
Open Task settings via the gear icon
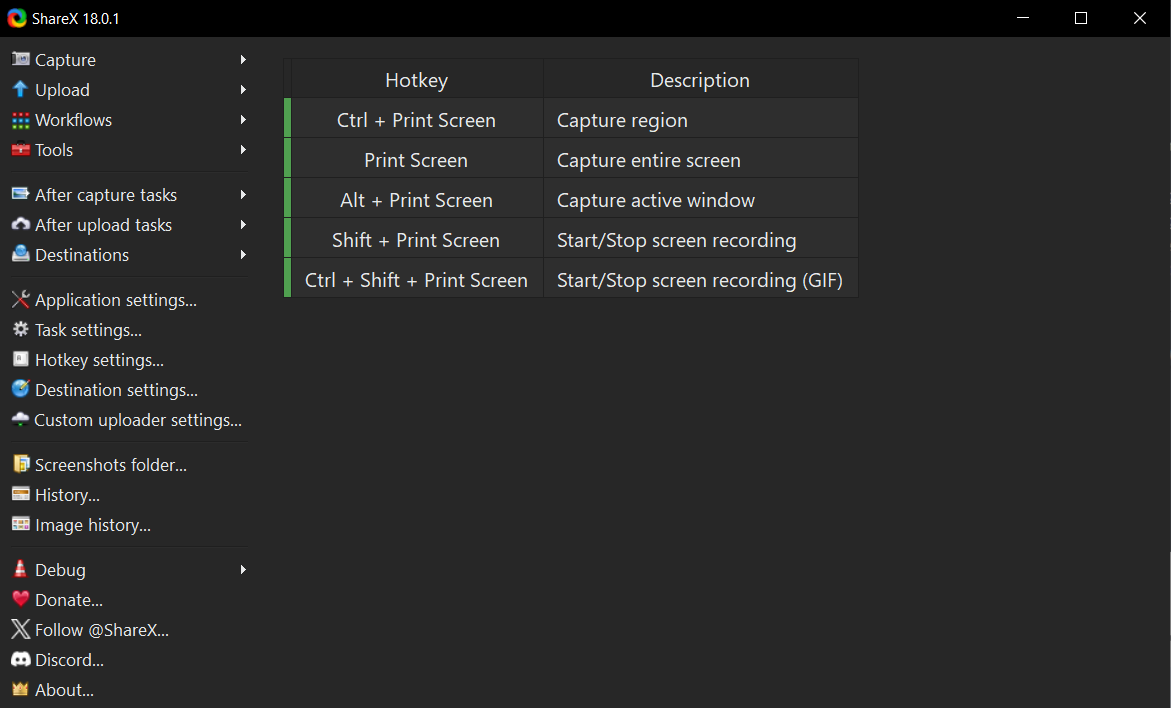click(20, 329)
